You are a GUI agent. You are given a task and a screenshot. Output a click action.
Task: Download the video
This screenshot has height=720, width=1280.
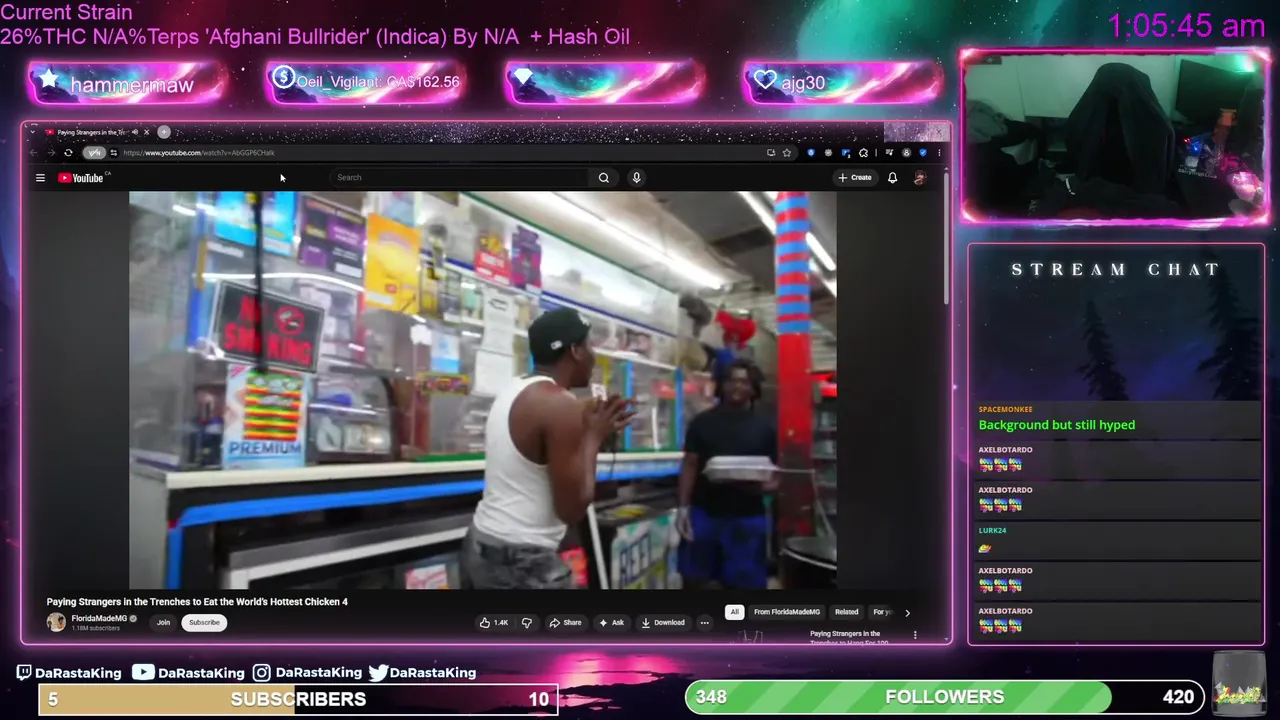(663, 622)
